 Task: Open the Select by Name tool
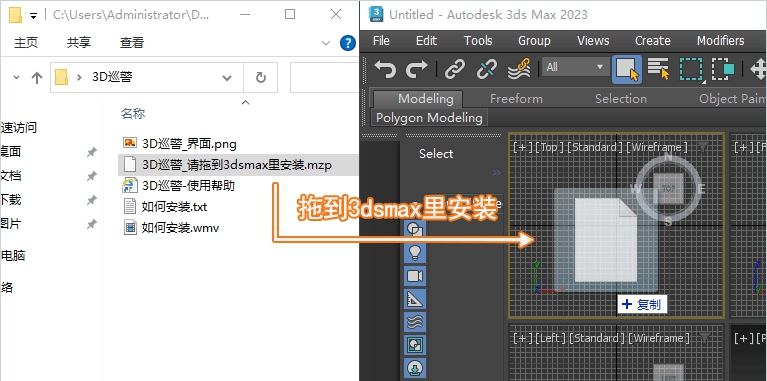pyautogui.click(x=658, y=68)
